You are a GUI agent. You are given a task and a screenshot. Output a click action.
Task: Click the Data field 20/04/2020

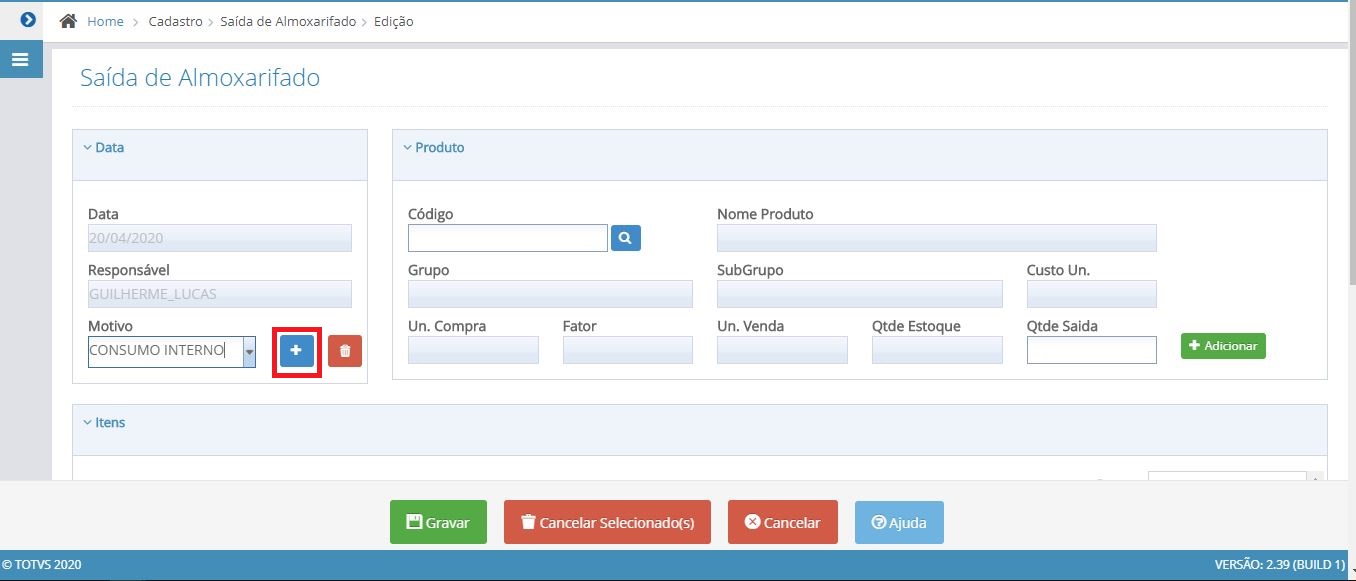220,238
